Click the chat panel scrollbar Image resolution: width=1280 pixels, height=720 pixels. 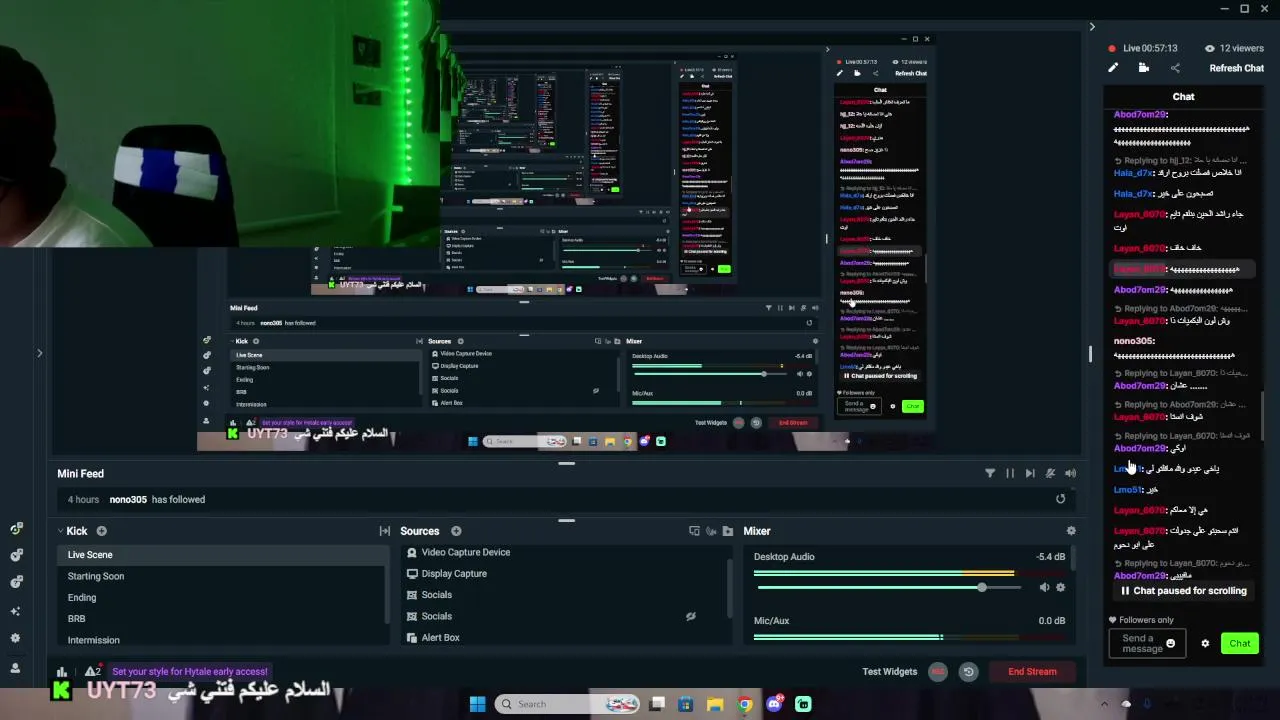point(1262,415)
